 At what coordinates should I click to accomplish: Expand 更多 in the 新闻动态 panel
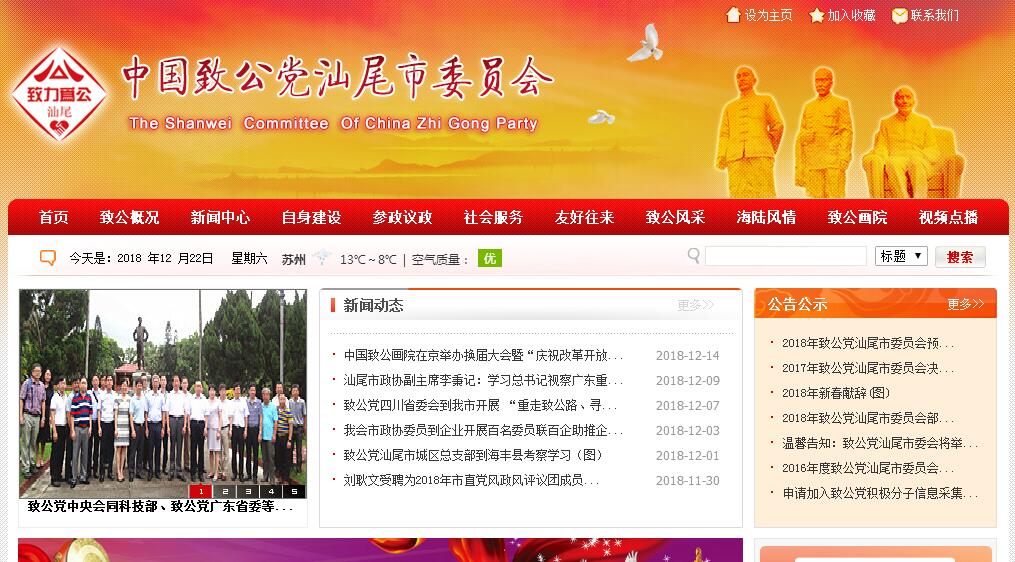[x=695, y=305]
